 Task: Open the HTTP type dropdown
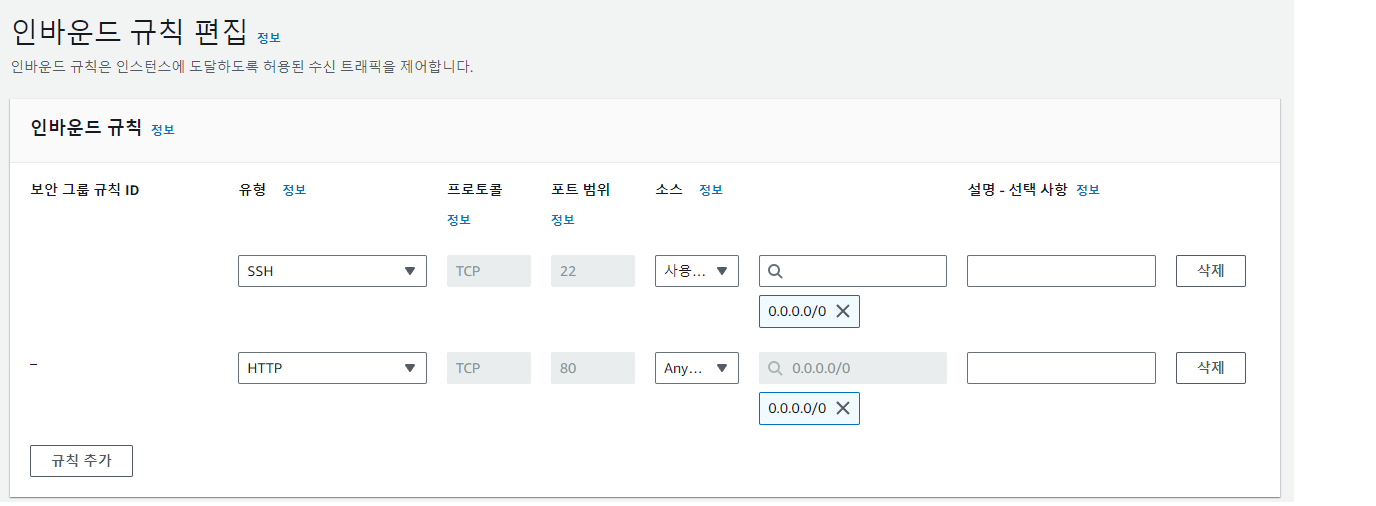point(332,368)
